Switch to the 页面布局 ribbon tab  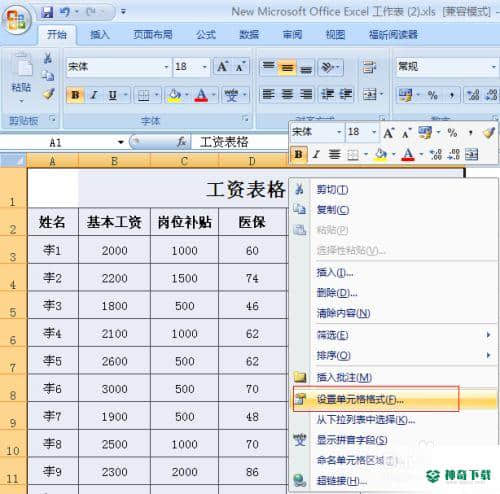[153, 34]
